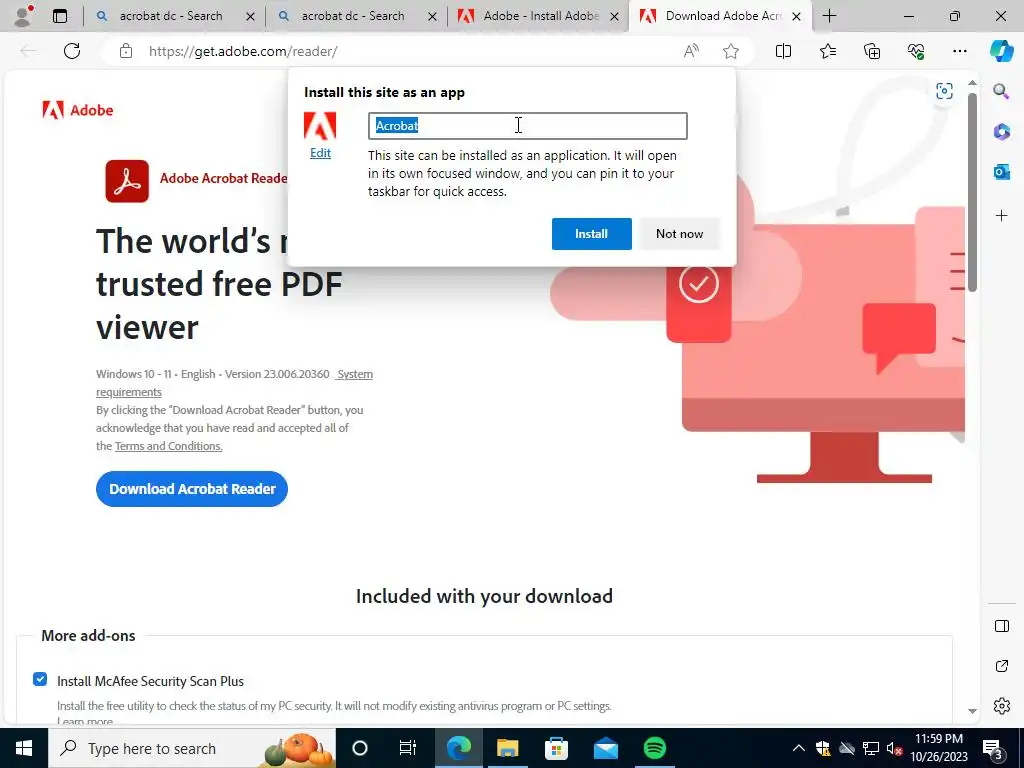
Task: Open Browser essentials heart icon
Action: [x=916, y=51]
